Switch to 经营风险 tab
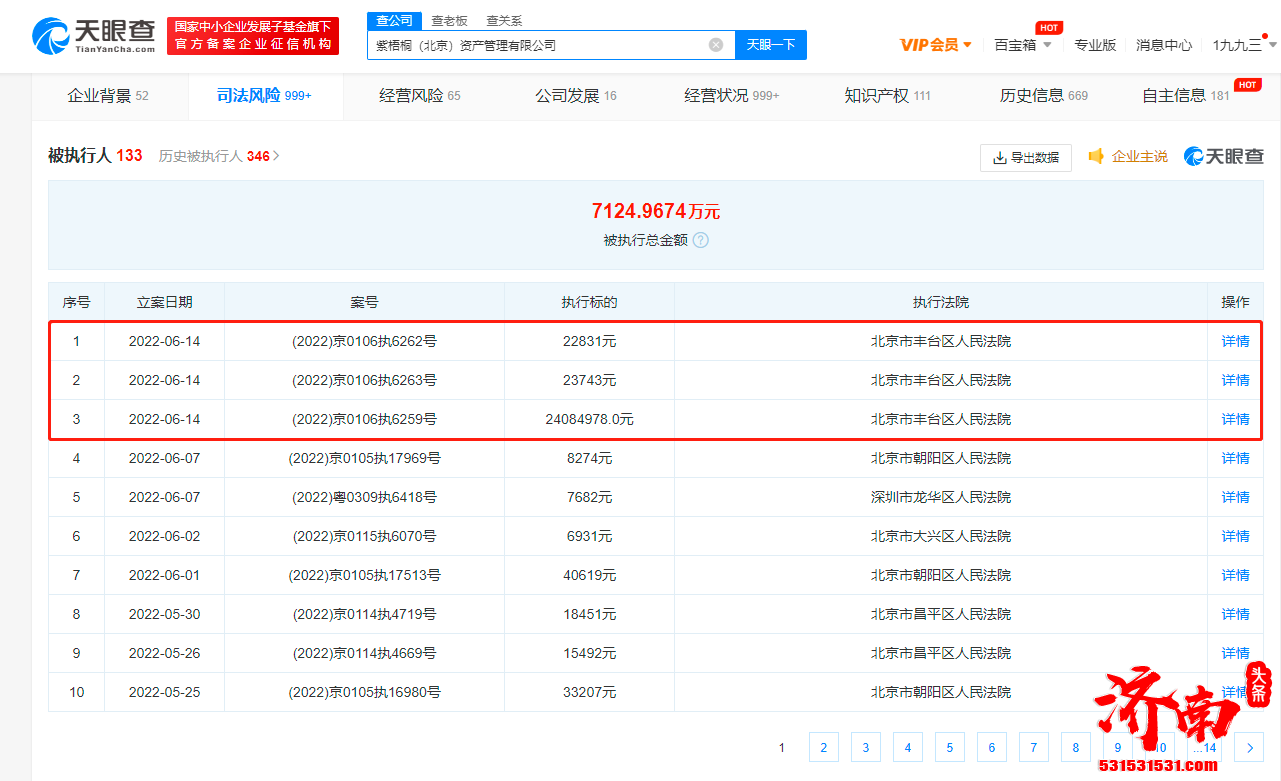 [x=419, y=96]
